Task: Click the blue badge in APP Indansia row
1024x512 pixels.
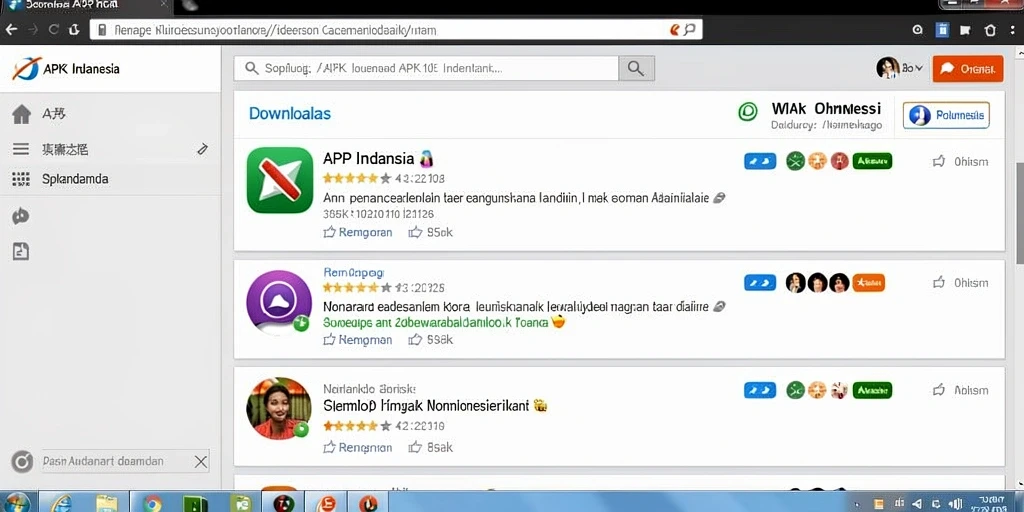Action: [760, 161]
